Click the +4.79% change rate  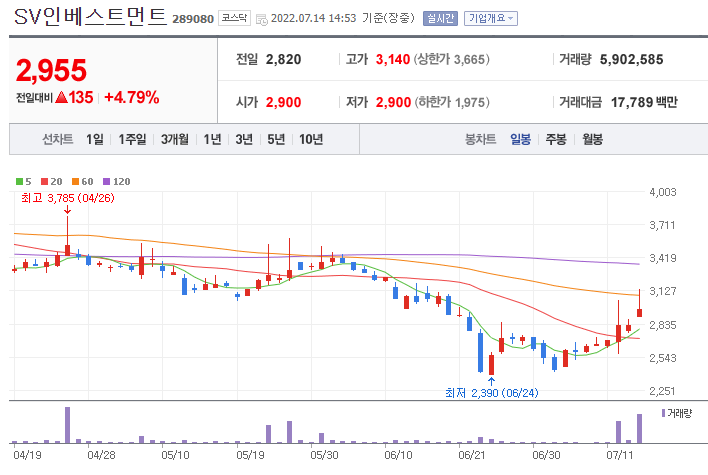tap(131, 98)
